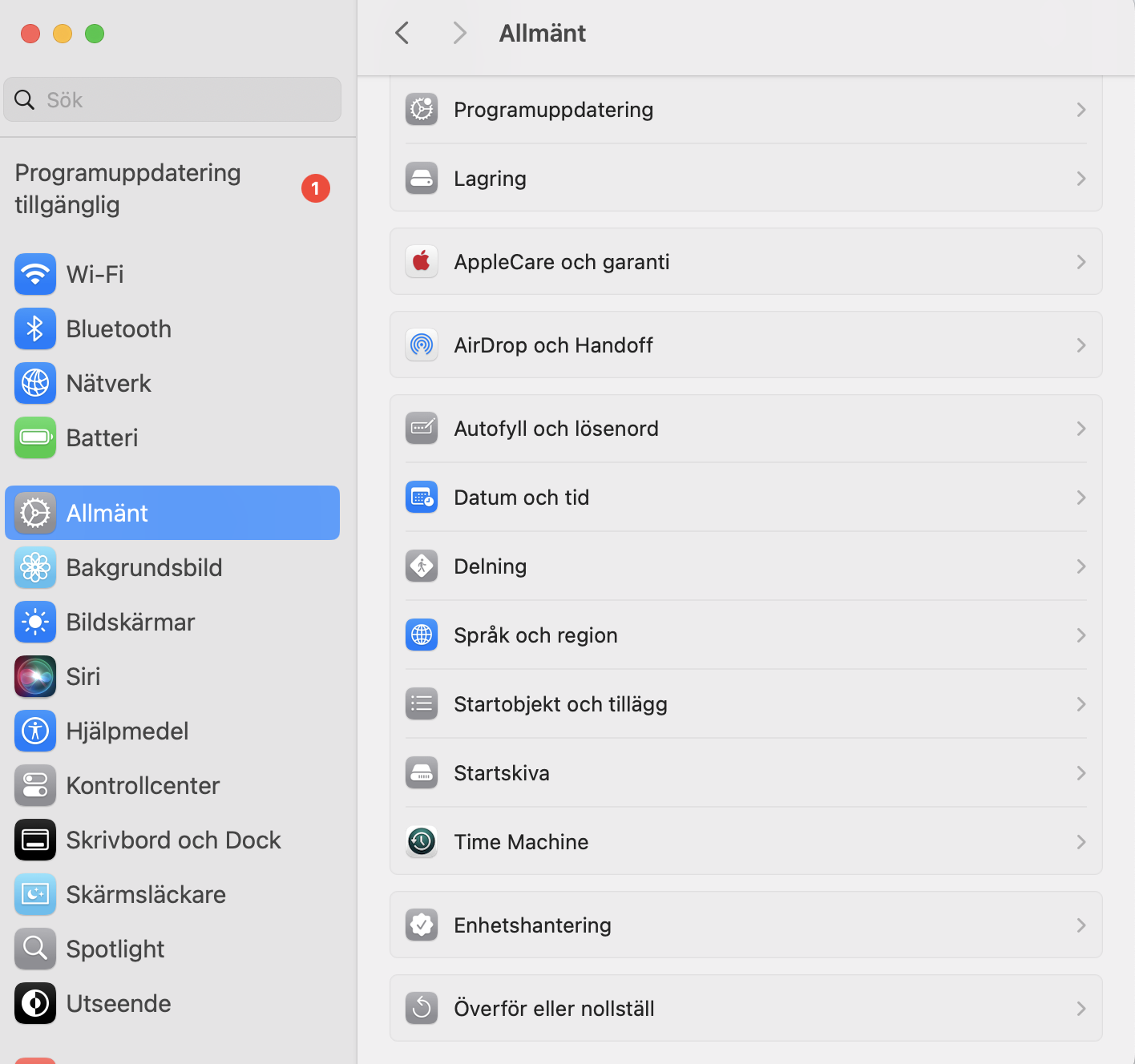Click the Delning sharing icon
Viewport: 1135px width, 1064px height.
(x=422, y=566)
